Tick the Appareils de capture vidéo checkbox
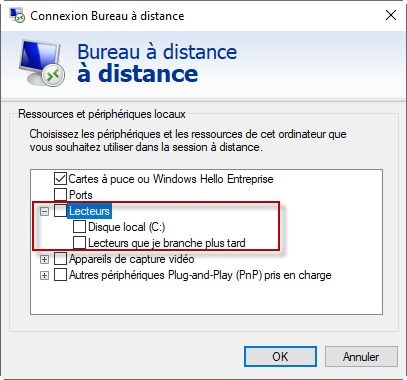Viewport: 407px width, 380px height. [x=60, y=259]
